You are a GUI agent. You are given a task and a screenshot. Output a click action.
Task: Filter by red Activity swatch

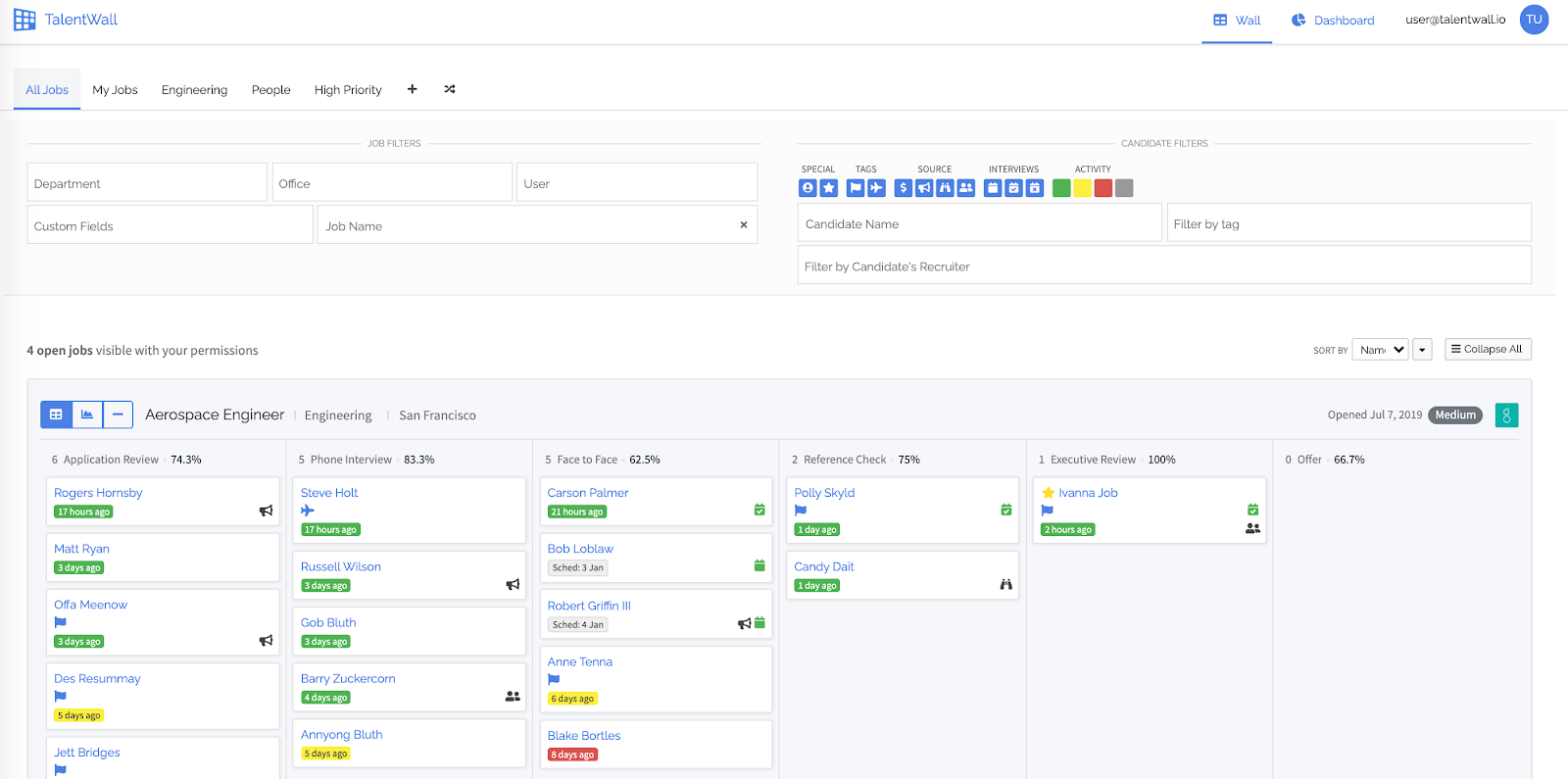point(1103,188)
